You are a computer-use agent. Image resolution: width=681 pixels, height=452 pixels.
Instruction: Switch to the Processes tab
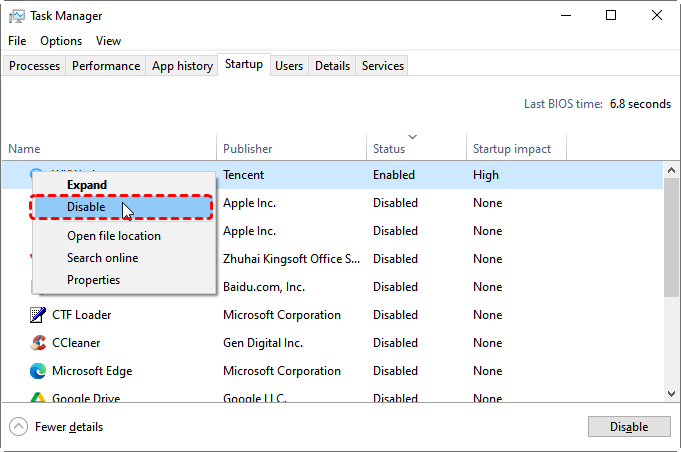tap(35, 66)
